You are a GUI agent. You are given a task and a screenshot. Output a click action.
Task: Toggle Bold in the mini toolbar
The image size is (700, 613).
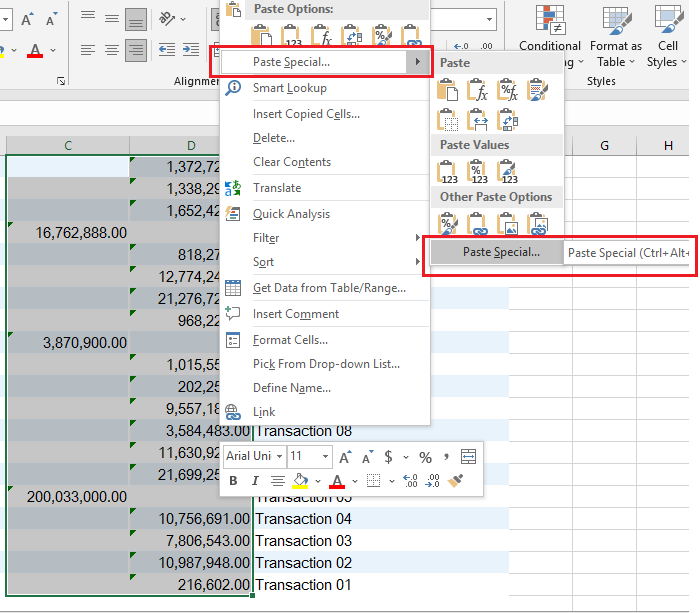point(233,481)
